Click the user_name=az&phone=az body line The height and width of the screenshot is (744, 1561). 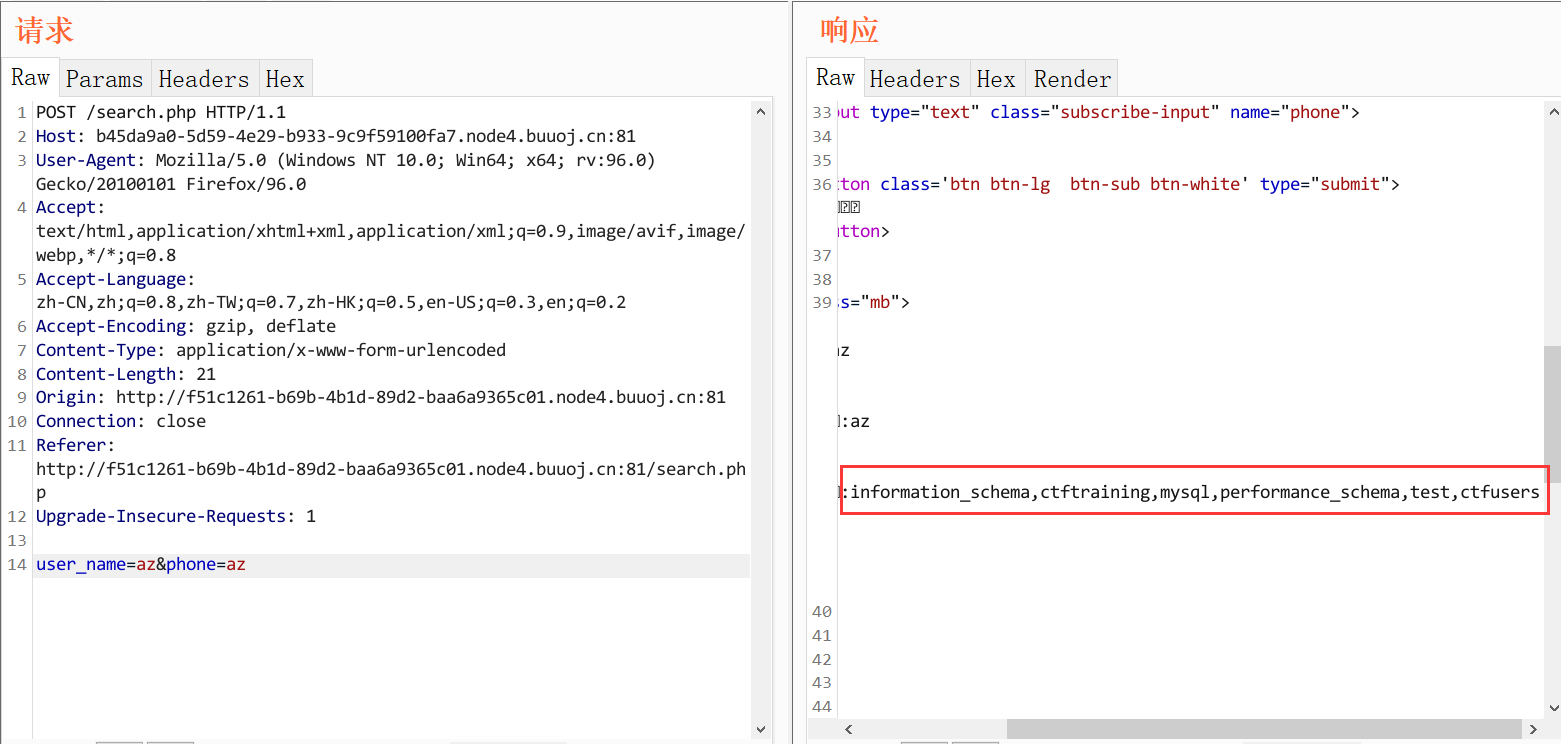[x=141, y=565]
